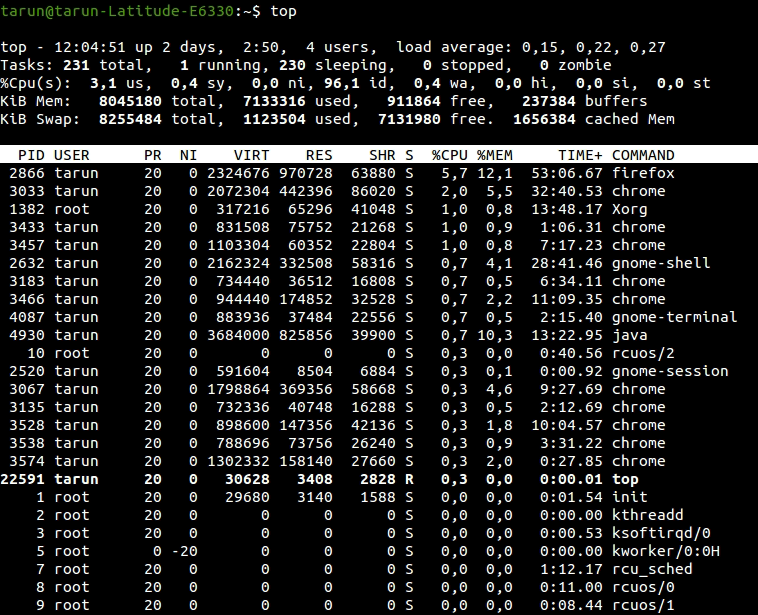
Task: Click the COMMAND column header
Action: coord(643,155)
